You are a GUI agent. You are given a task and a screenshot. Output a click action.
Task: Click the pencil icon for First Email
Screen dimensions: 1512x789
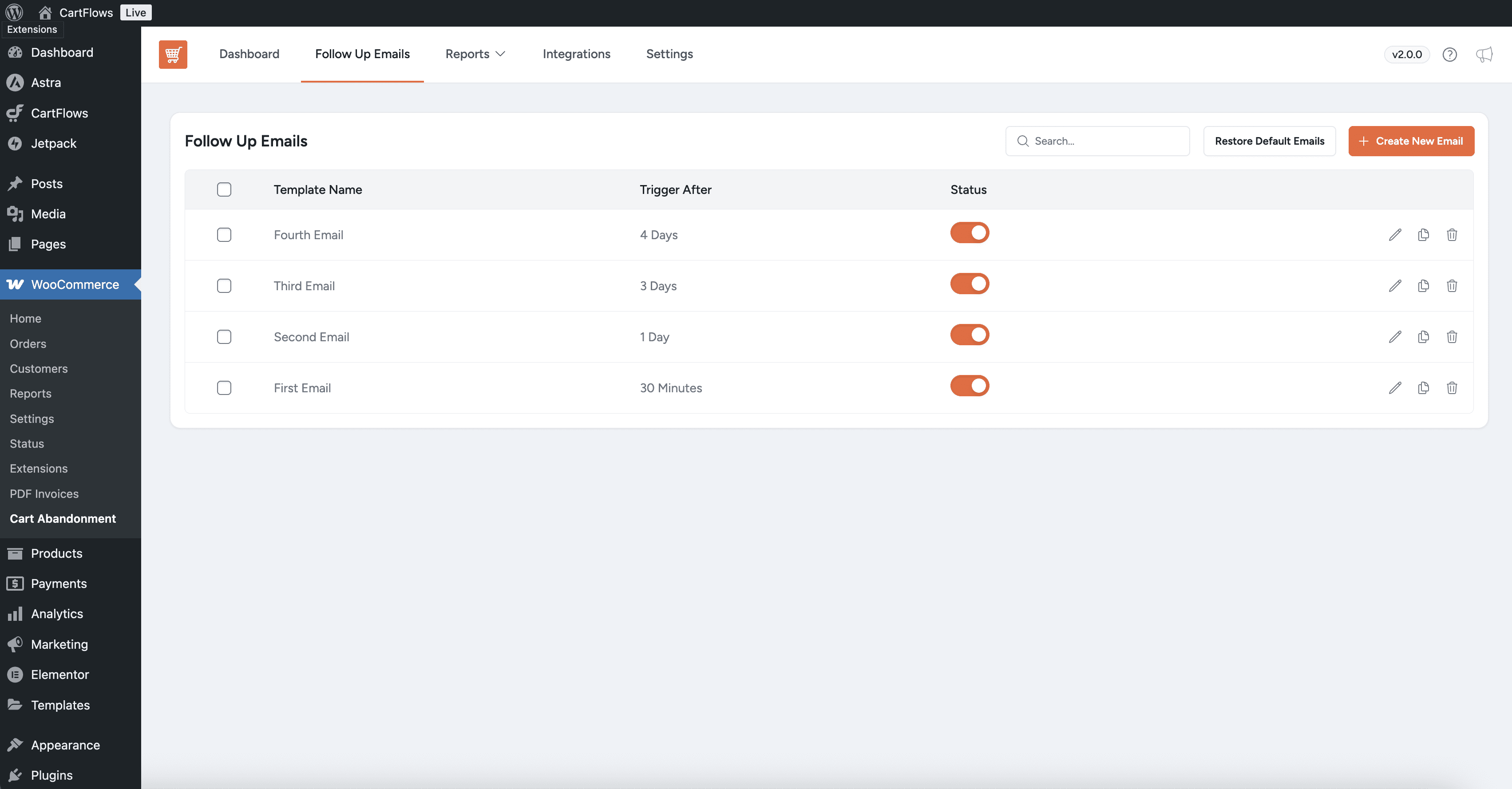point(1395,388)
